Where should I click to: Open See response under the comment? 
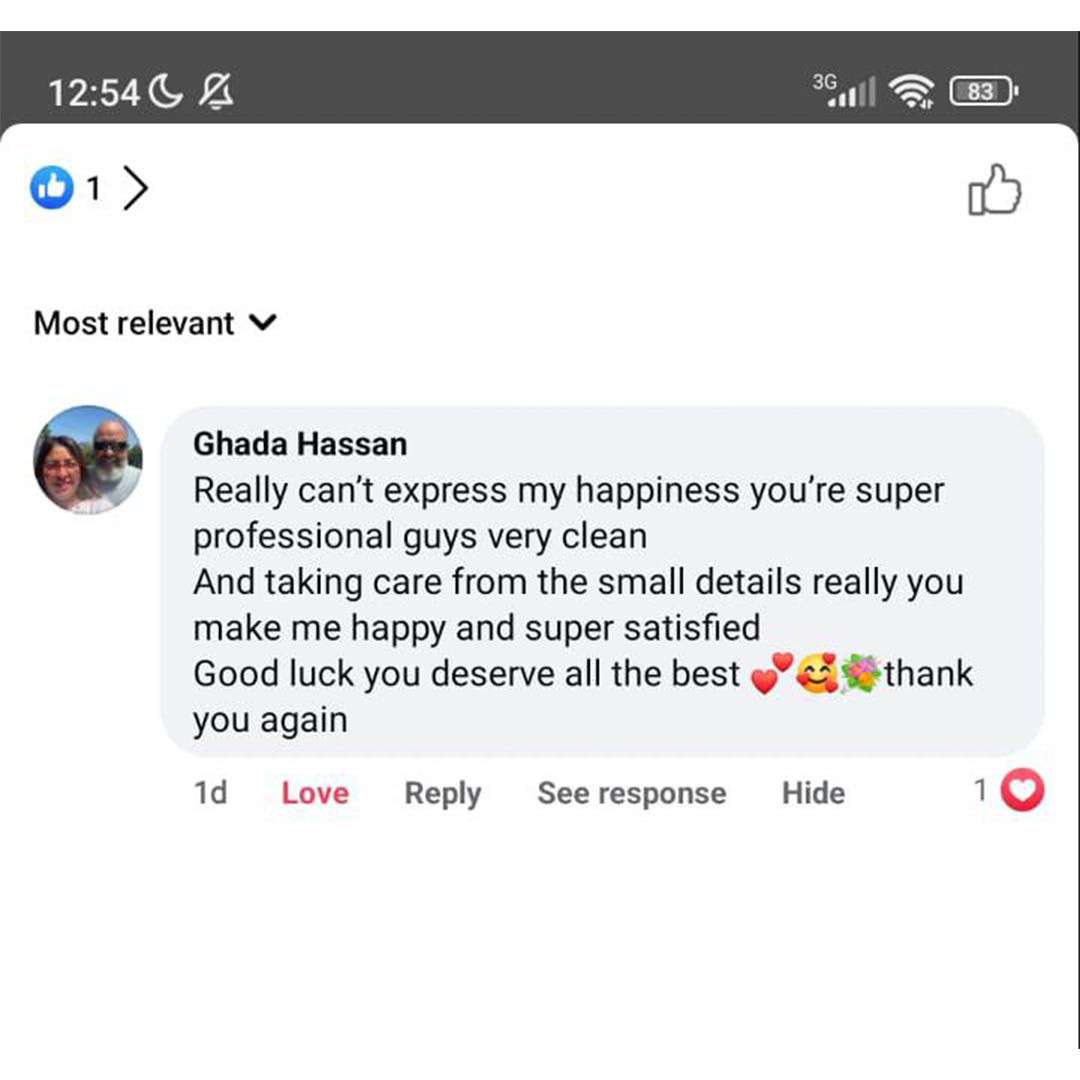click(631, 793)
